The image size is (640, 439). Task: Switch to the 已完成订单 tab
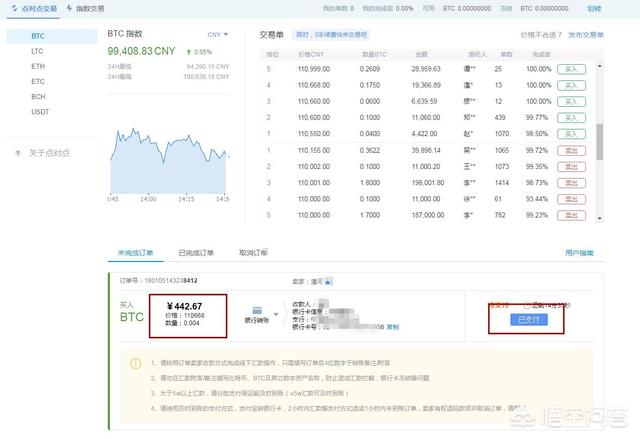coord(194,253)
